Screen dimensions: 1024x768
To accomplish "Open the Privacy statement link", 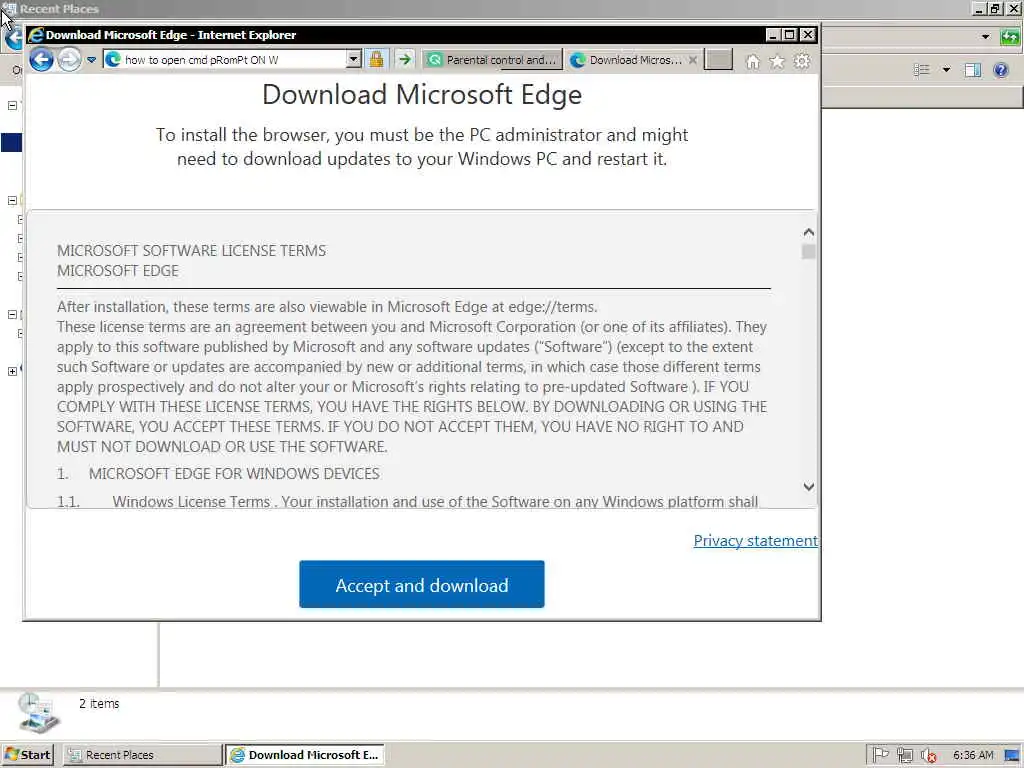I will pyautogui.click(x=756, y=541).
